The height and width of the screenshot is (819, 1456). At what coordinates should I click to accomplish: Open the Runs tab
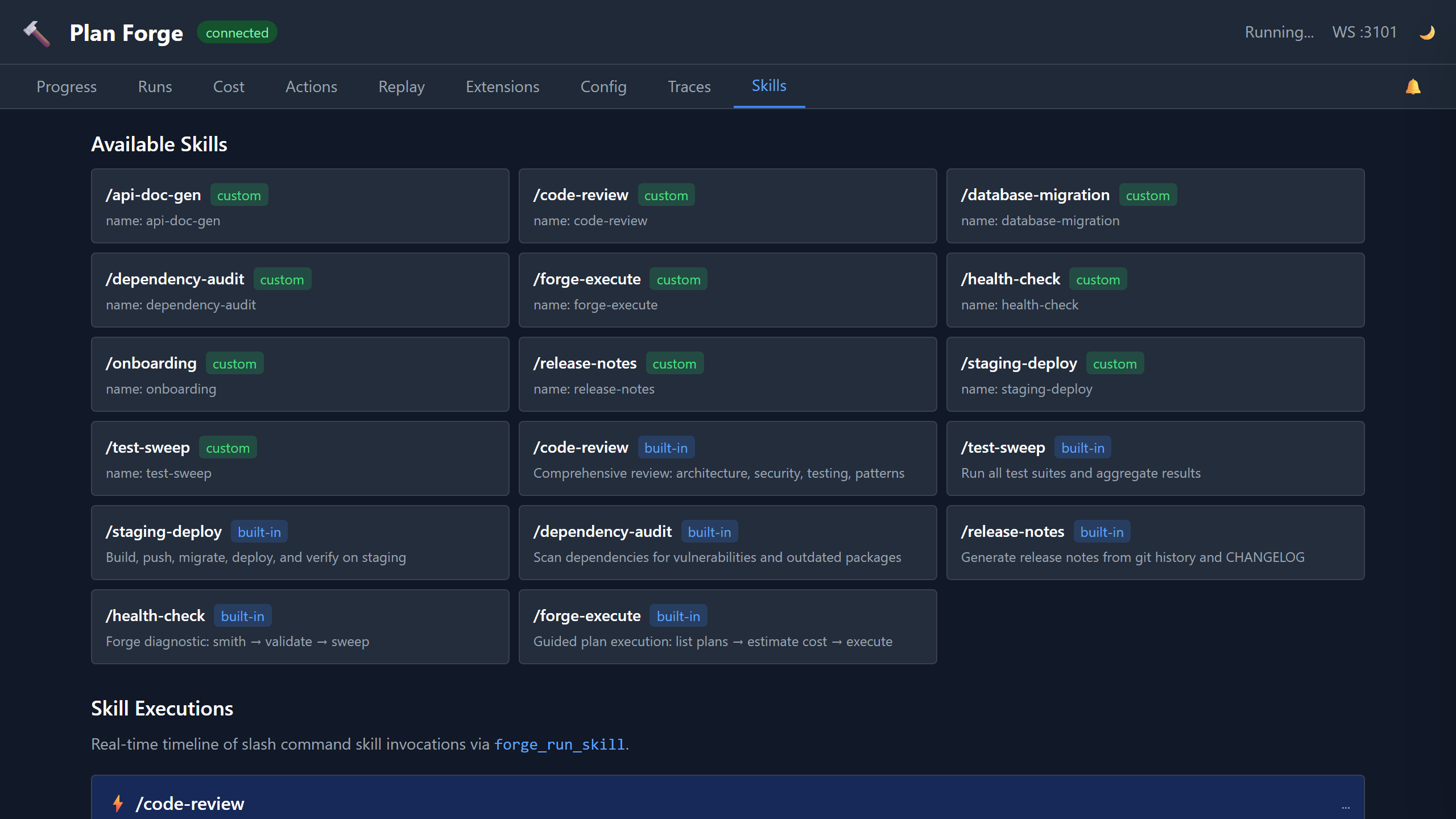[x=155, y=86]
